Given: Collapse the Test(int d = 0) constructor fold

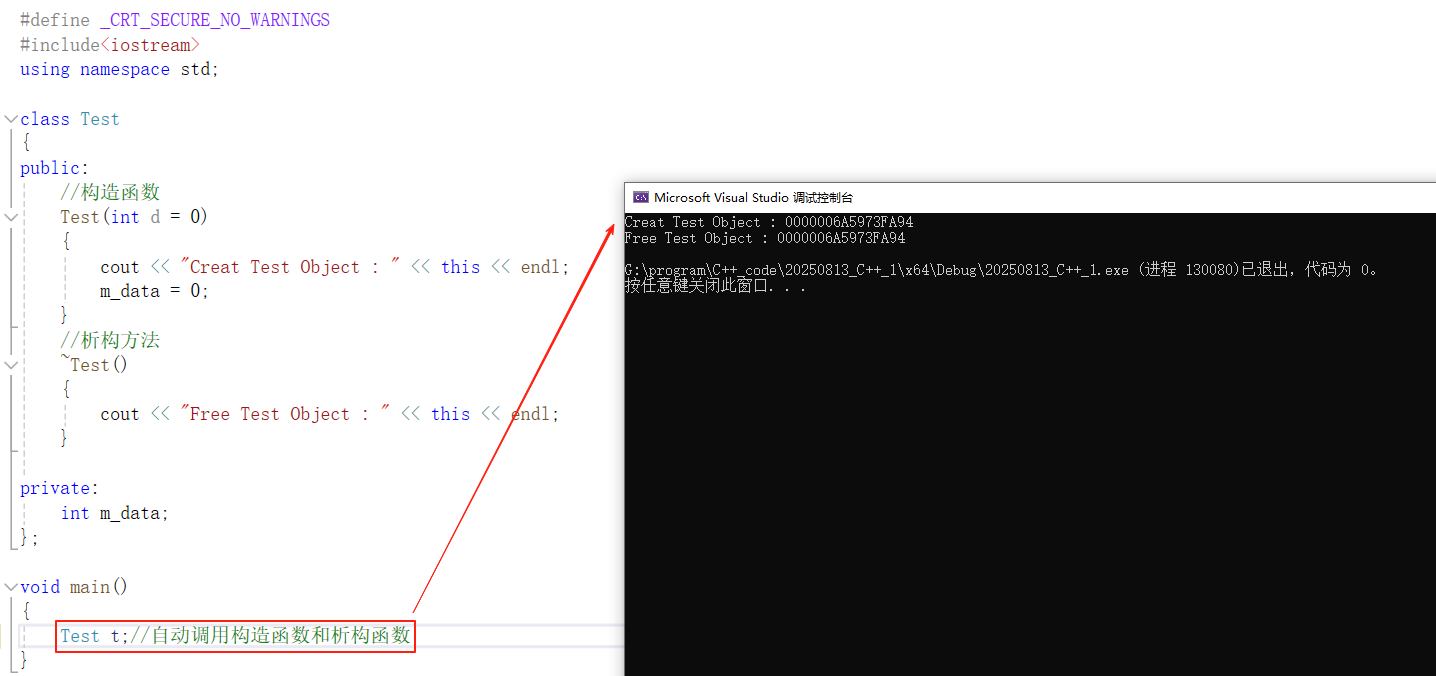Looking at the screenshot, I should click(10, 217).
